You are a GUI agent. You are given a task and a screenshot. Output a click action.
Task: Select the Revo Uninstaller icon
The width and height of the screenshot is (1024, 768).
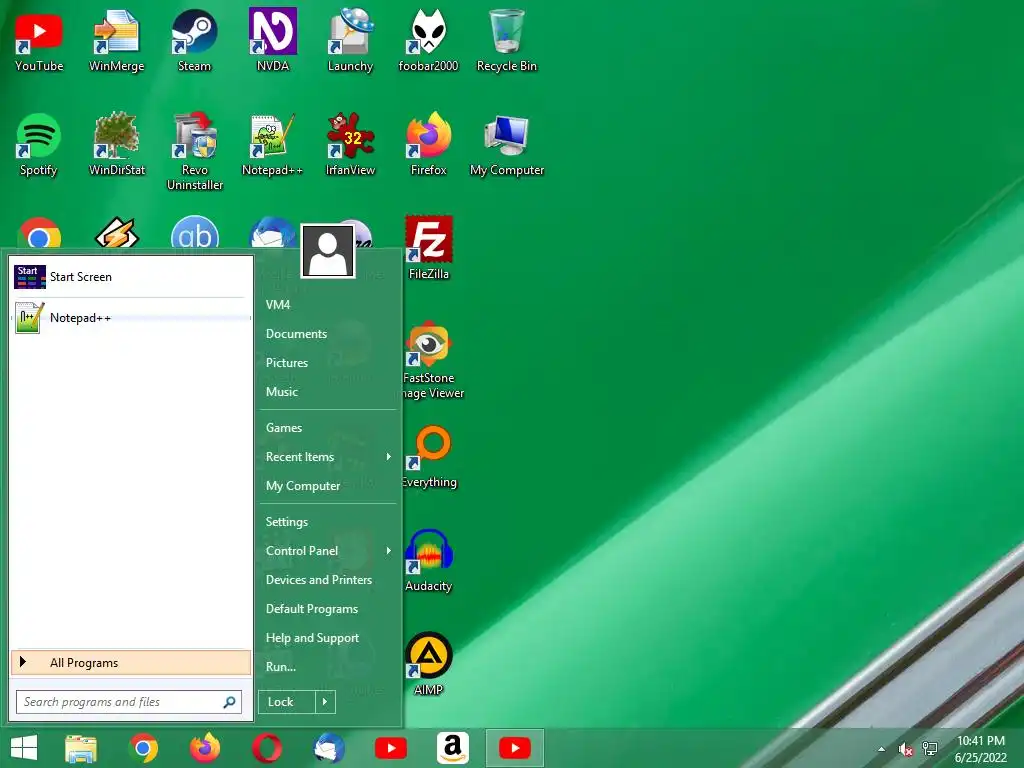pos(195,152)
